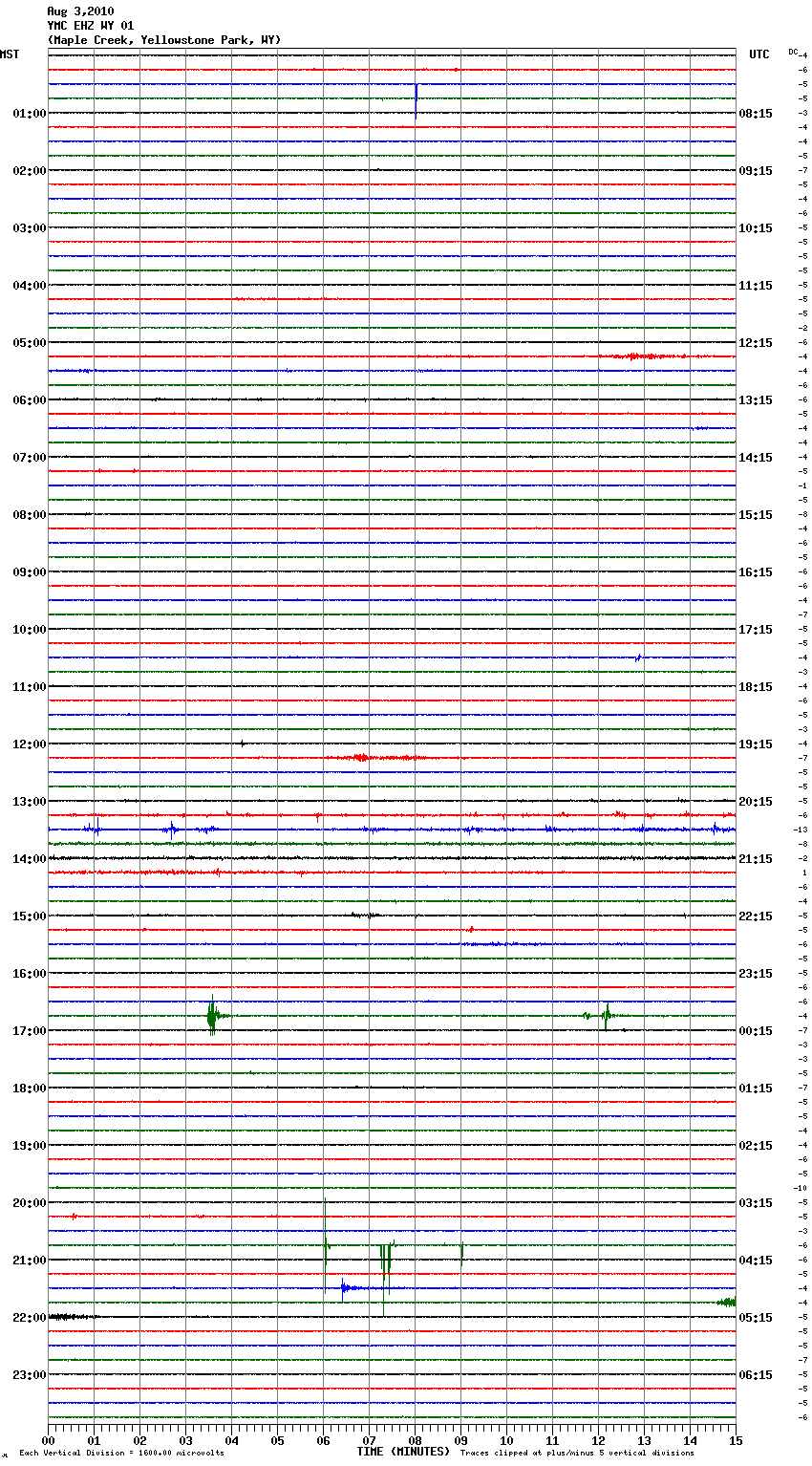Click the Aug 3,2010 date heading

[x=80, y=11]
